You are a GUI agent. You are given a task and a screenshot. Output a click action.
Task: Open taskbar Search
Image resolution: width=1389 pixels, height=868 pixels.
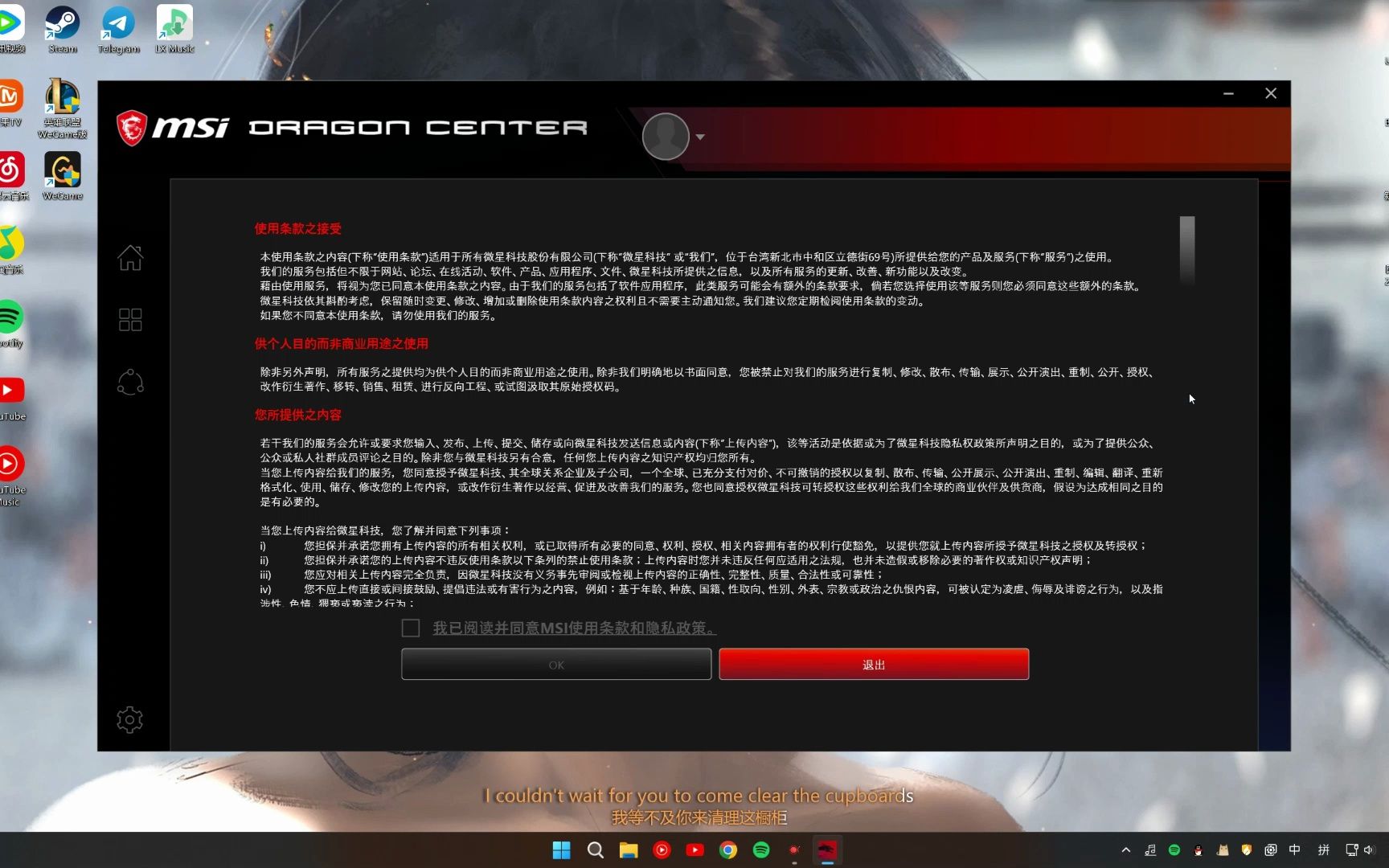tap(595, 850)
